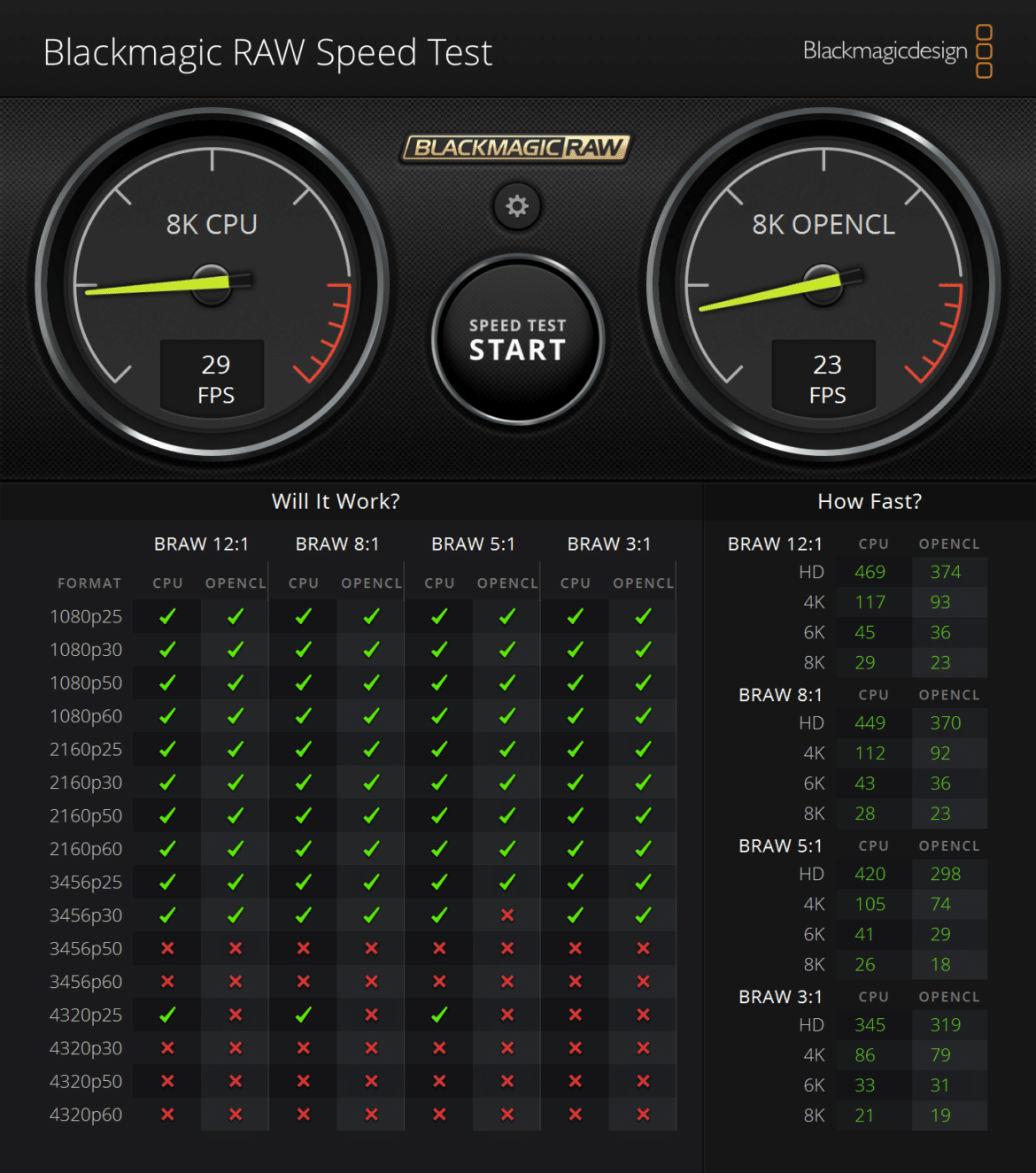1036x1173 pixels.
Task: Click the BRAW 12:1 column header in Will It Work
Action: [201, 544]
